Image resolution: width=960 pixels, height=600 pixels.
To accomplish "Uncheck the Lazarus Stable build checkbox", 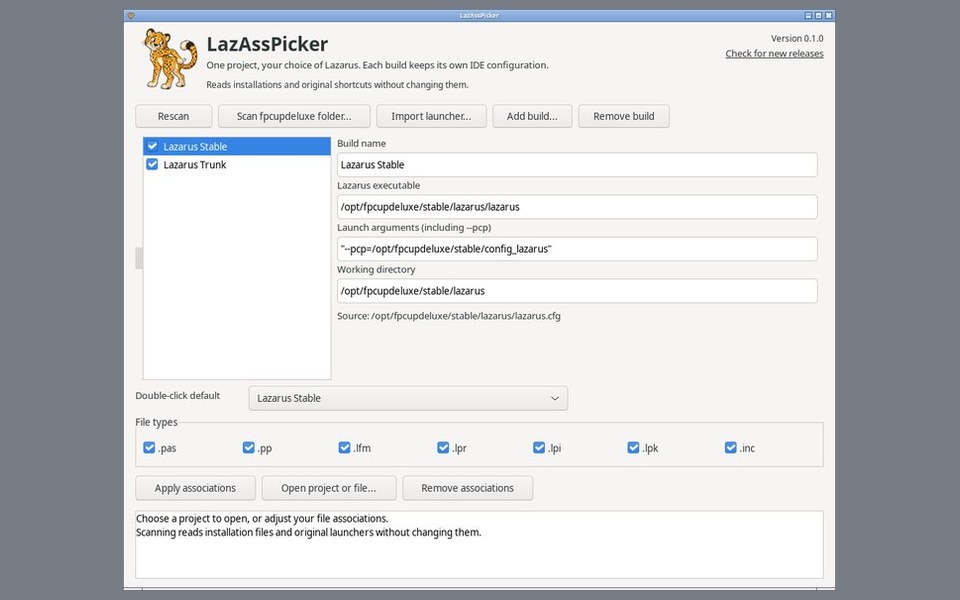I will pos(152,146).
